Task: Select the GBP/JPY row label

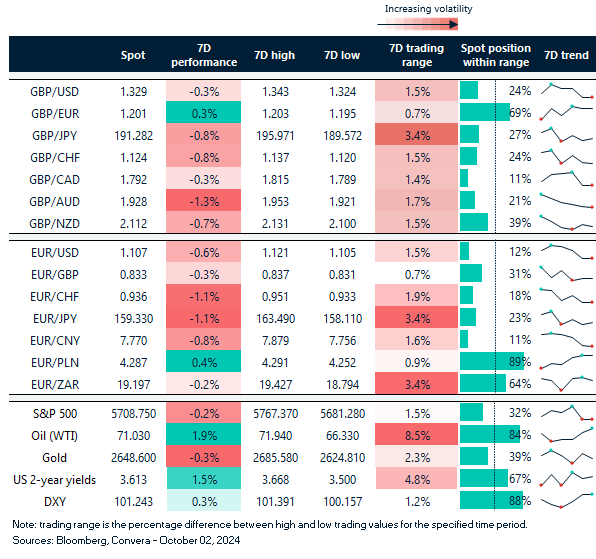Action: click(54, 136)
